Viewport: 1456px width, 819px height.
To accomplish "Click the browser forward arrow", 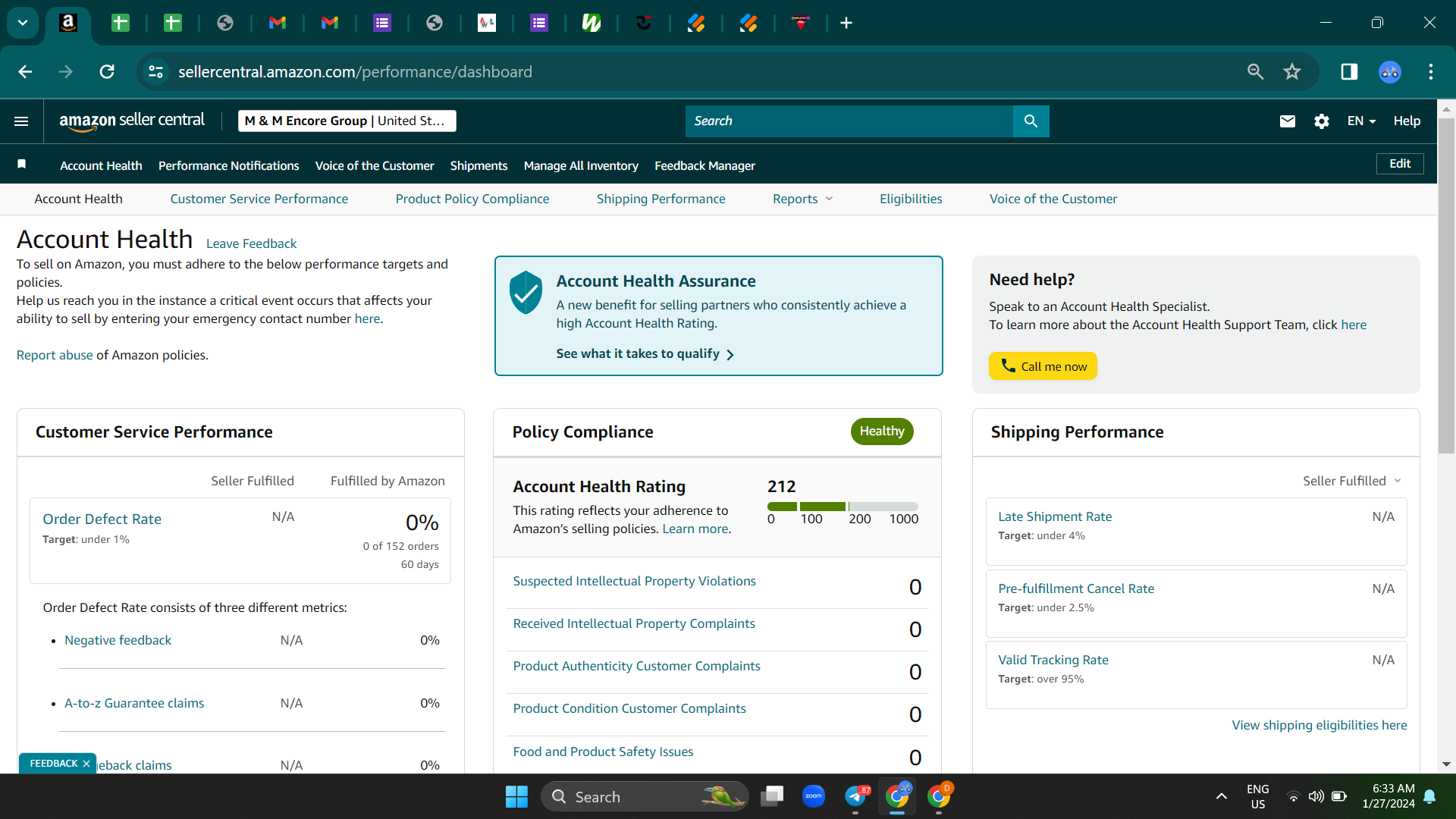I will pos(66,71).
